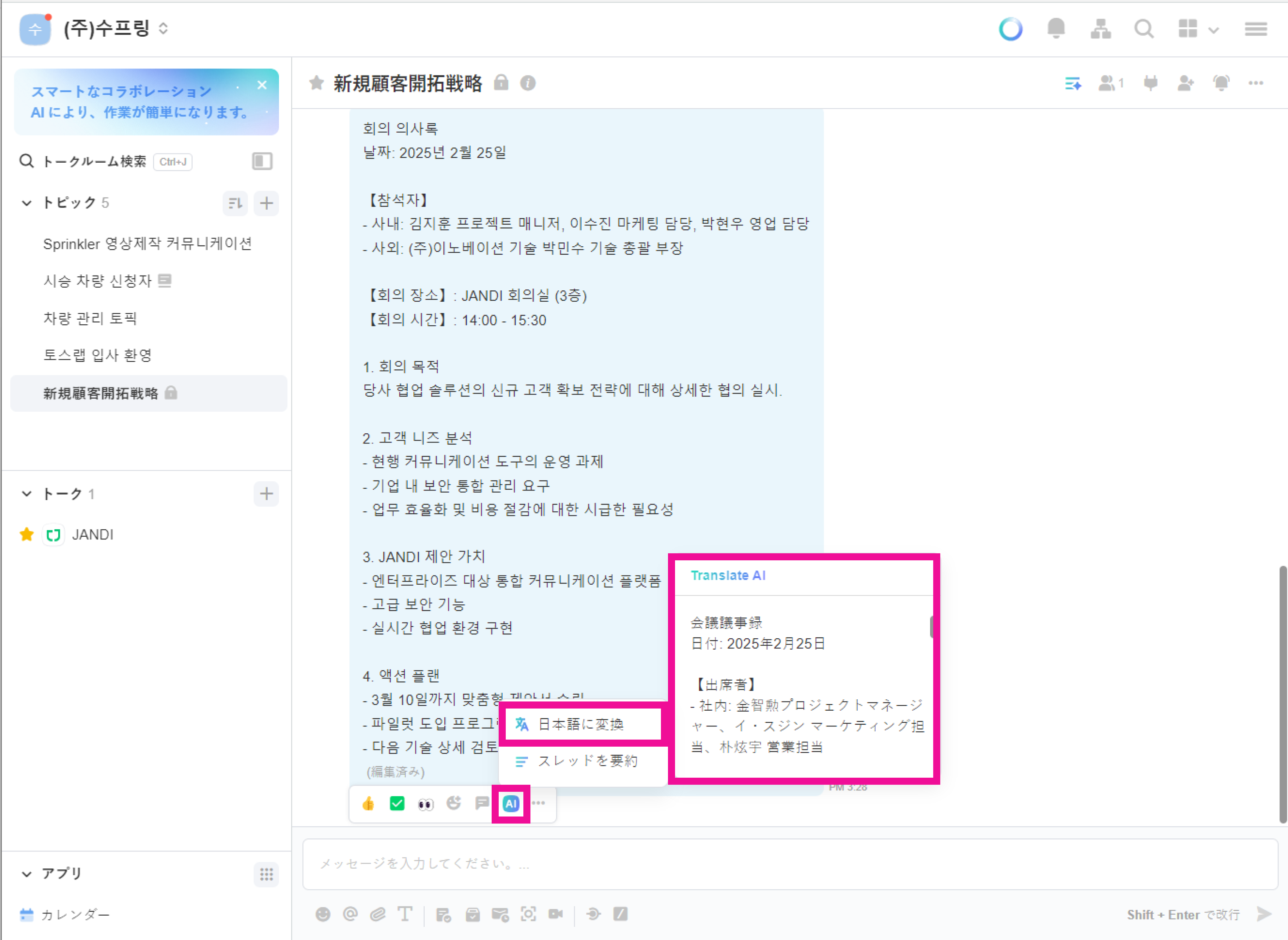
Task: Click the search magnifier in top bar
Action: [1143, 29]
